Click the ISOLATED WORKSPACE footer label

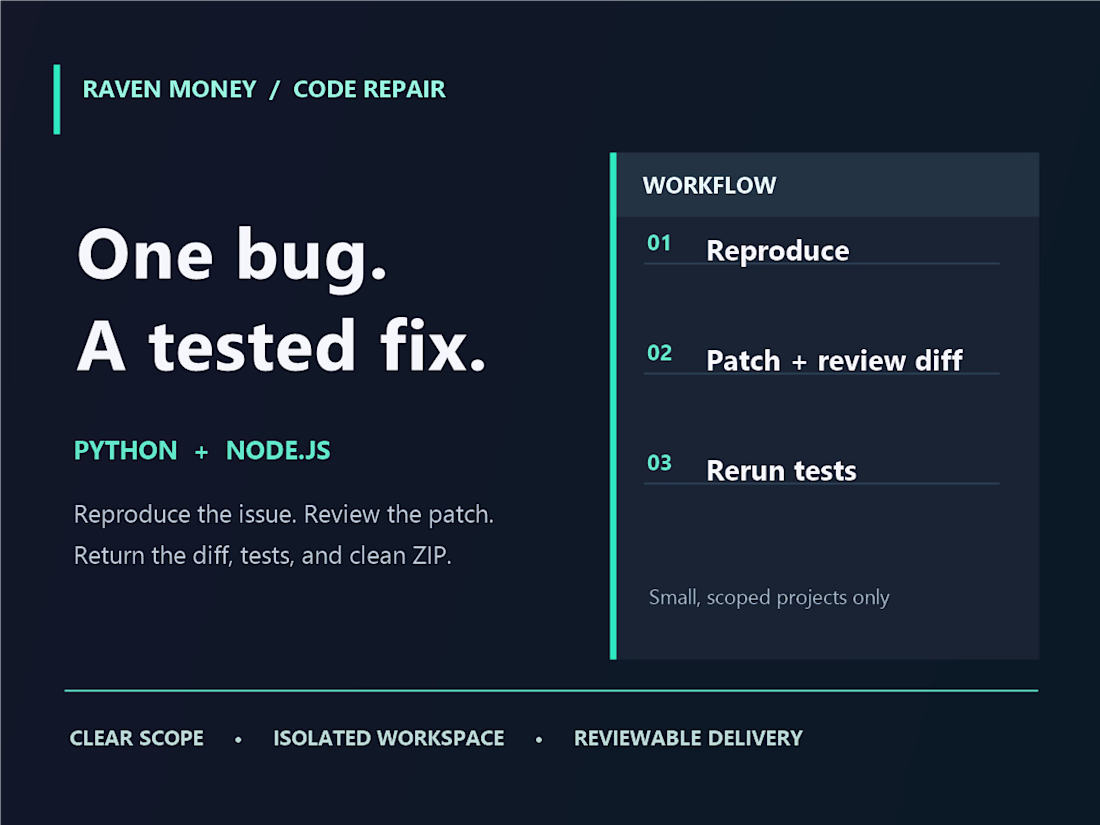point(389,738)
